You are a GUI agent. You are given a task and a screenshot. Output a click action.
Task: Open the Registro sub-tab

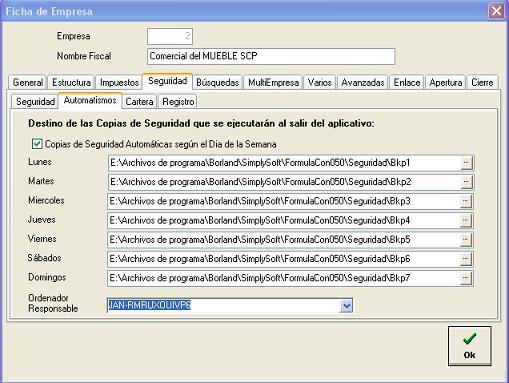coord(178,102)
